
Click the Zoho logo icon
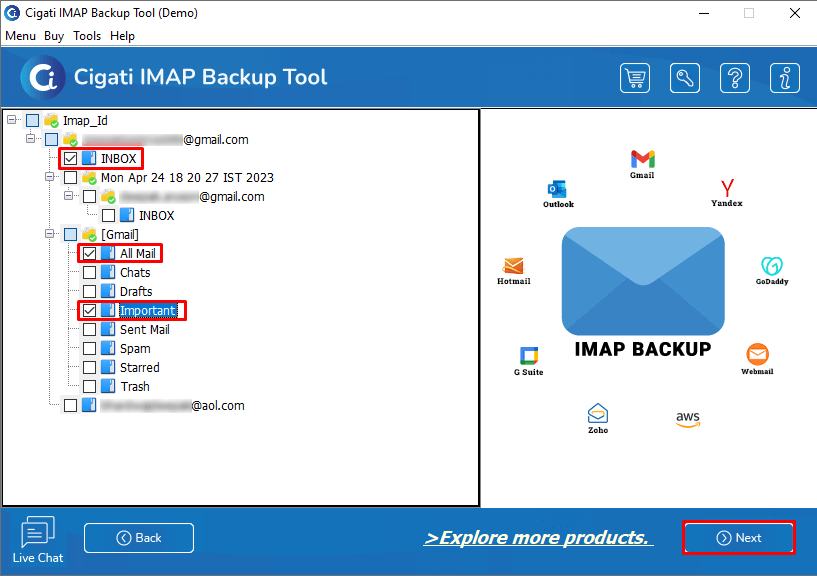(598, 414)
